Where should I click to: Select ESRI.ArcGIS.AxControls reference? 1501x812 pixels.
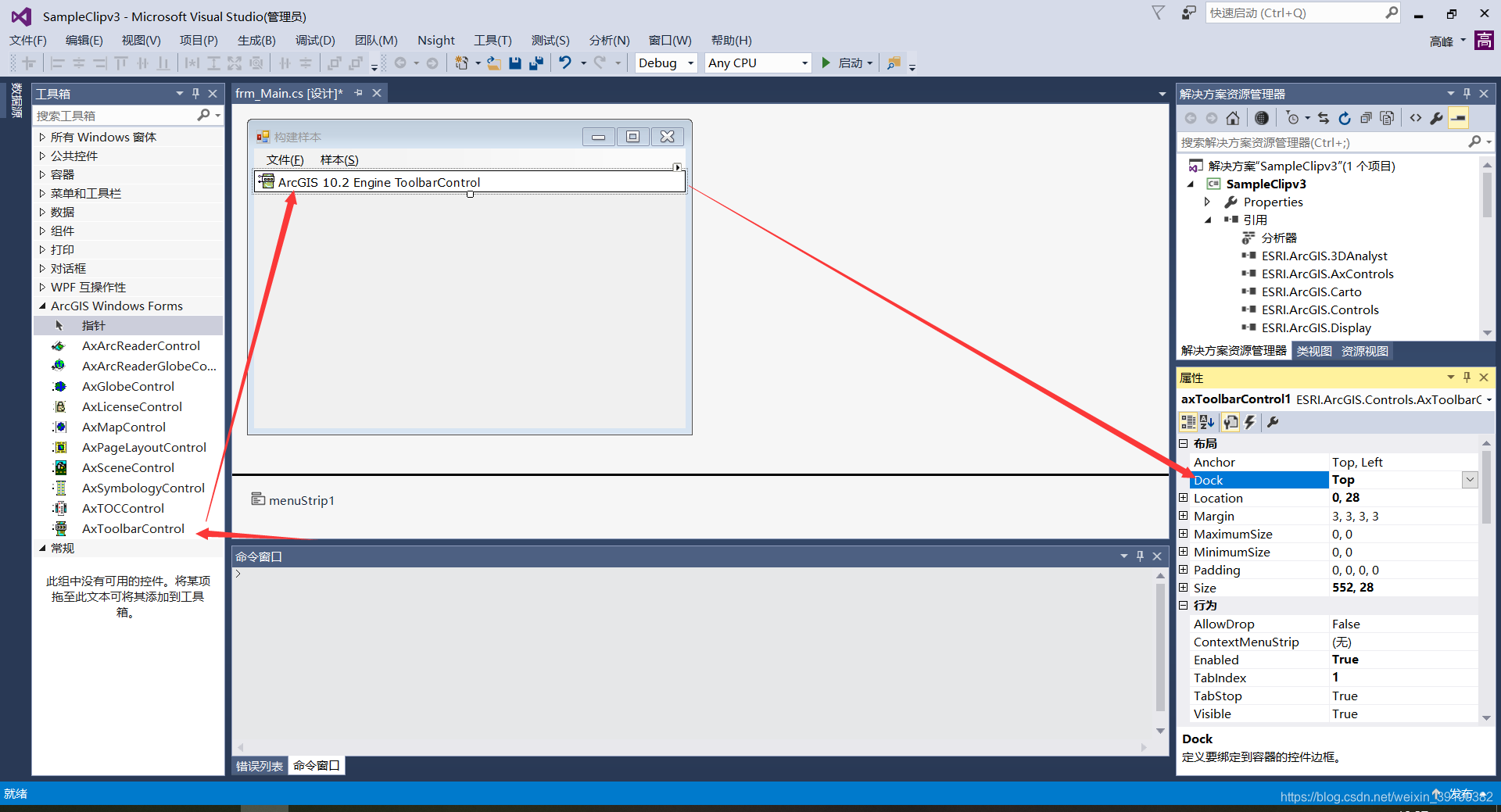pyautogui.click(x=1327, y=274)
